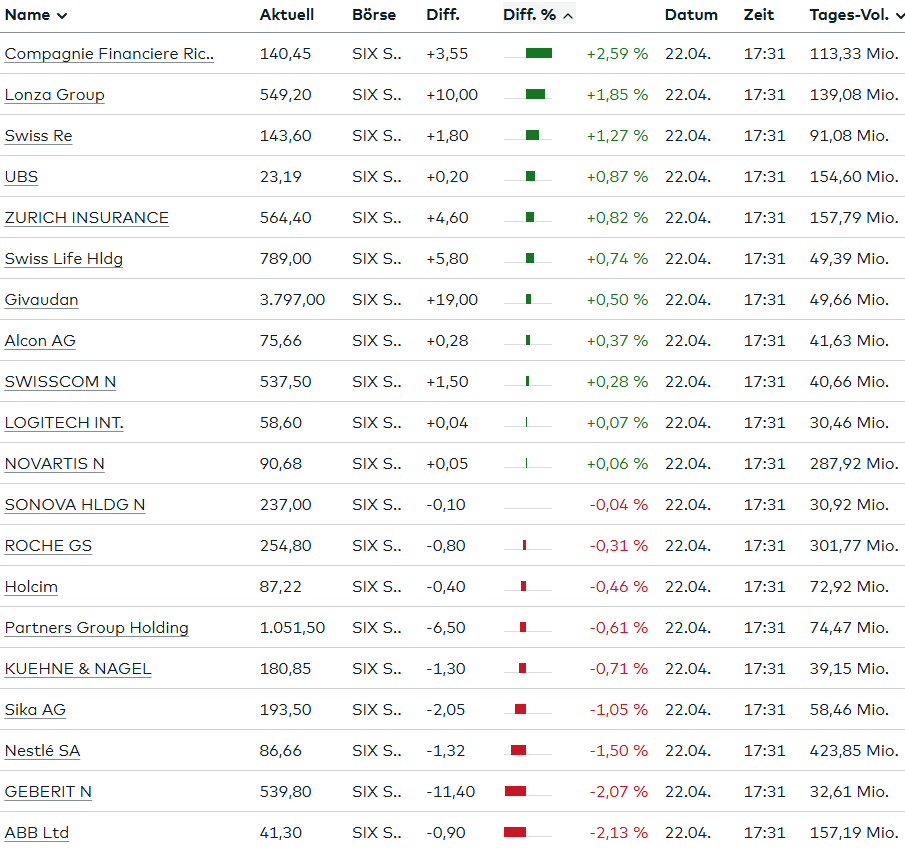905x851 pixels.
Task: Open SONOVA HLDG N link
Action: click(75, 505)
